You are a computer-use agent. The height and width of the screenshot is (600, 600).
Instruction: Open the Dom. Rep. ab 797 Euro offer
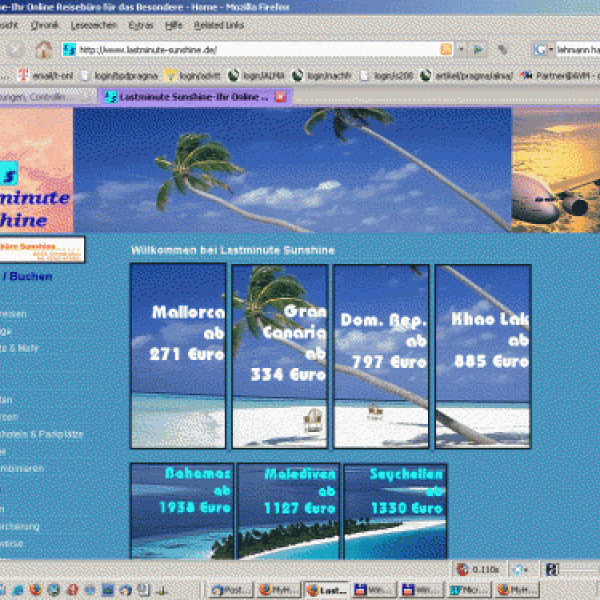[381, 356]
